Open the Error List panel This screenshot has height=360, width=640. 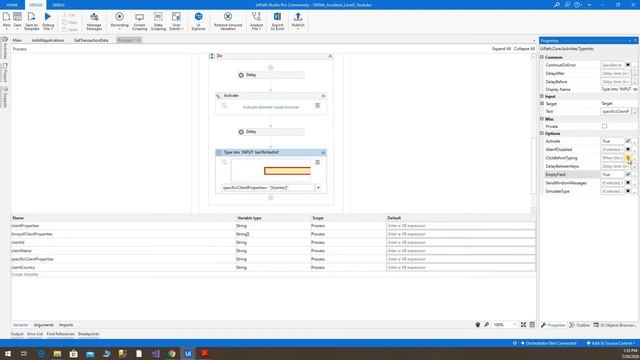(x=35, y=334)
